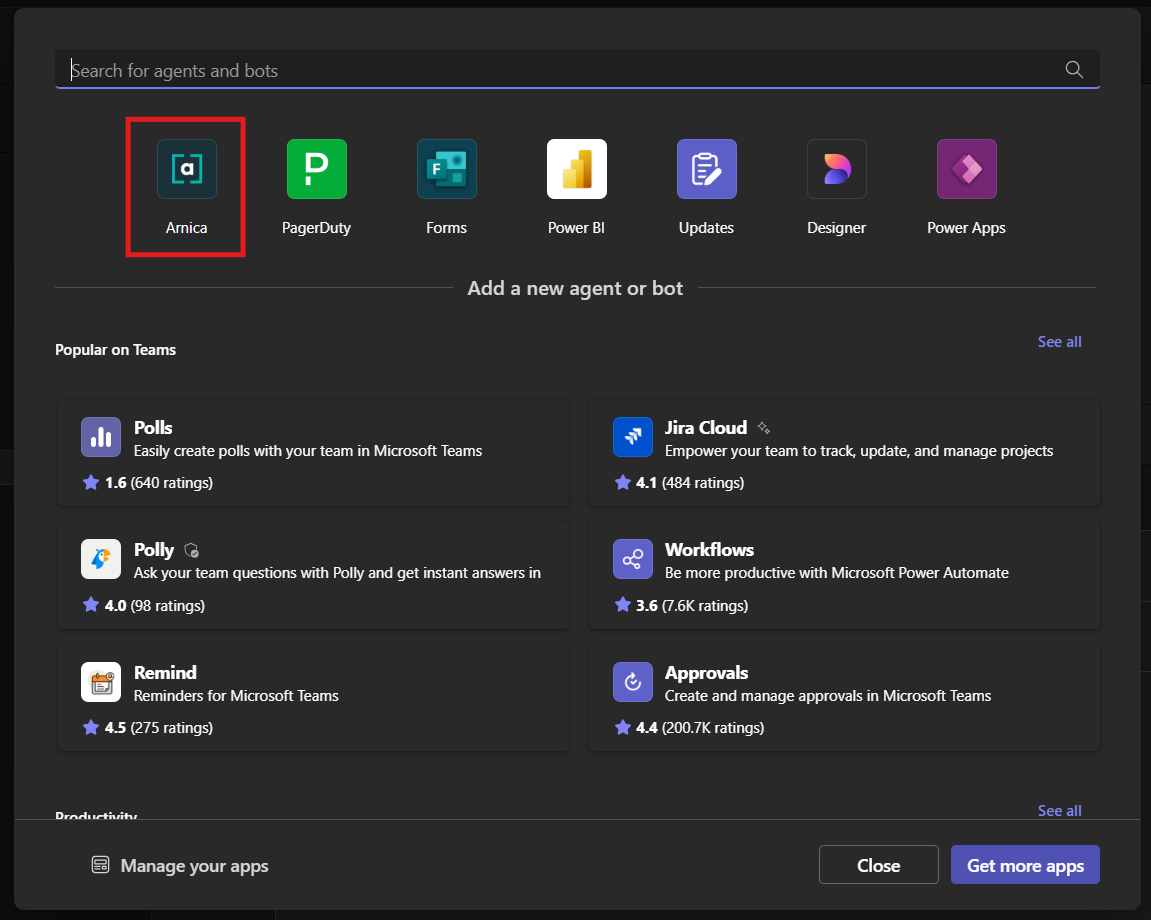
Task: Select the Approvals app icon
Action: coord(632,683)
